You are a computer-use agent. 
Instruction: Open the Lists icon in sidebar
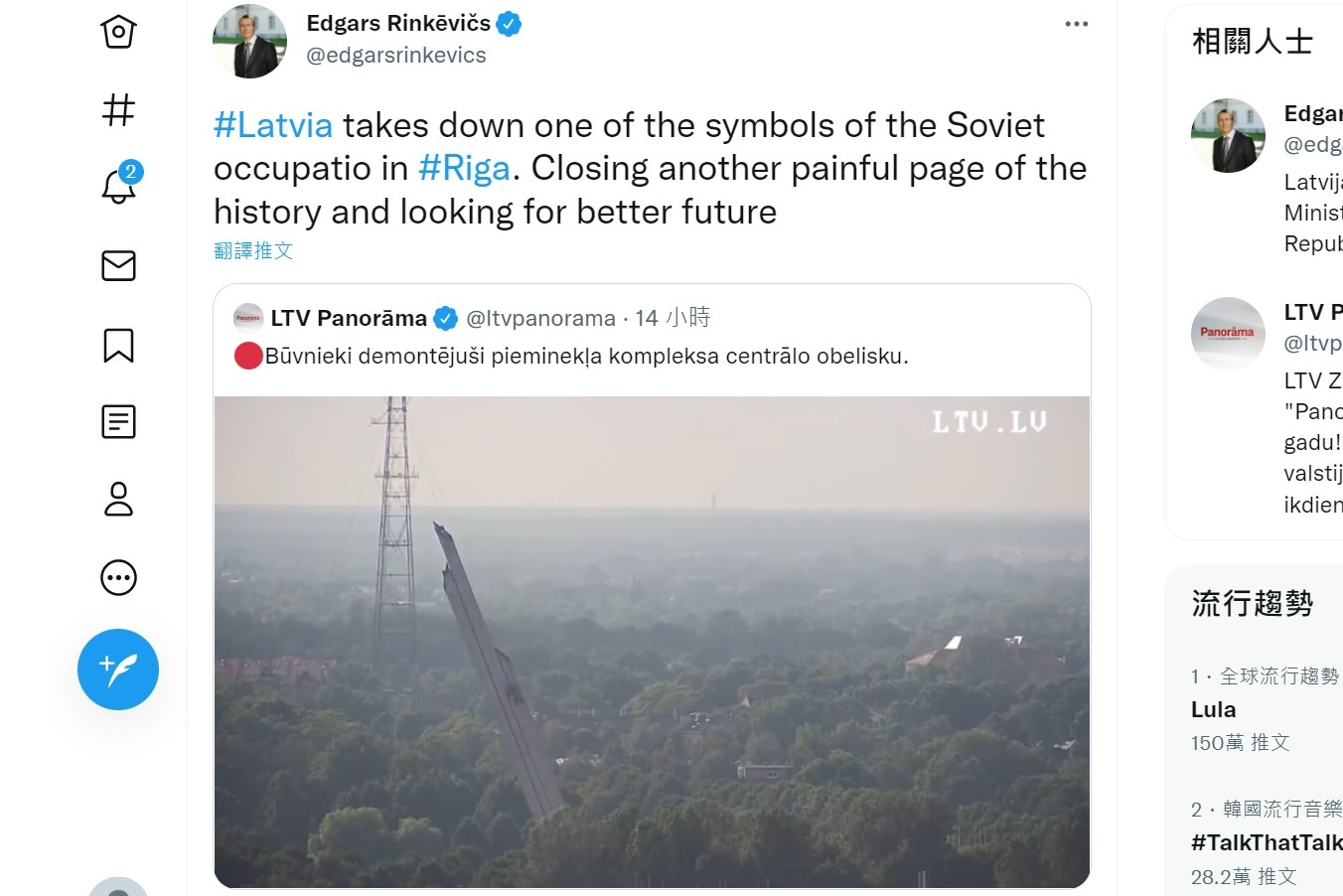click(x=118, y=422)
